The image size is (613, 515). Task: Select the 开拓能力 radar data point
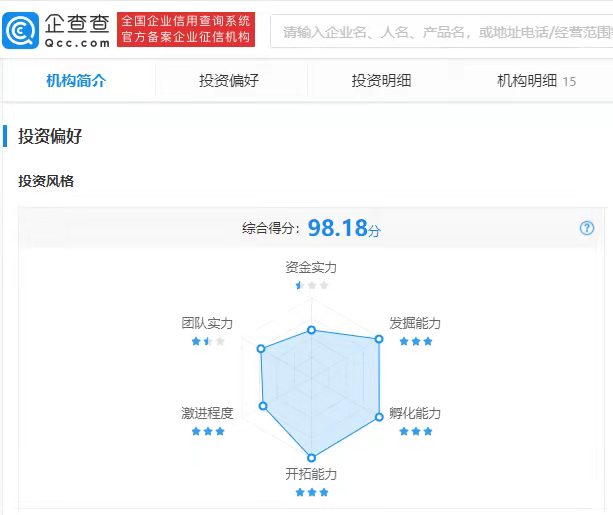[311, 458]
